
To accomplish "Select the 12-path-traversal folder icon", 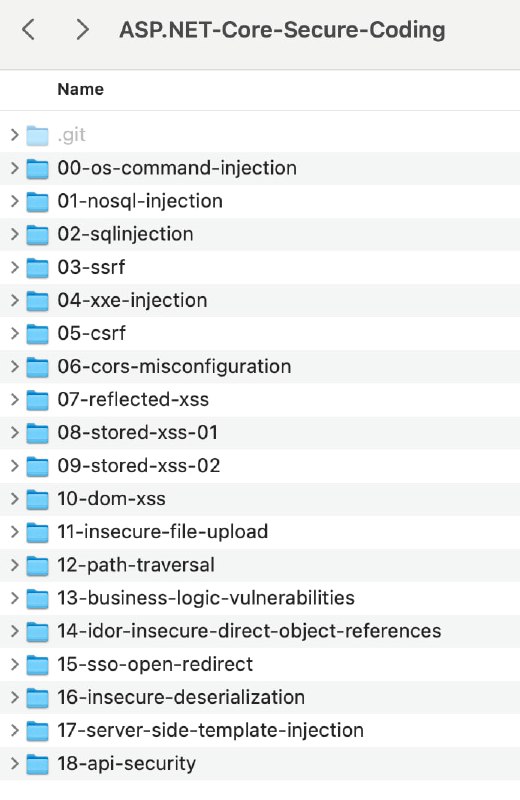I will coord(37,565).
